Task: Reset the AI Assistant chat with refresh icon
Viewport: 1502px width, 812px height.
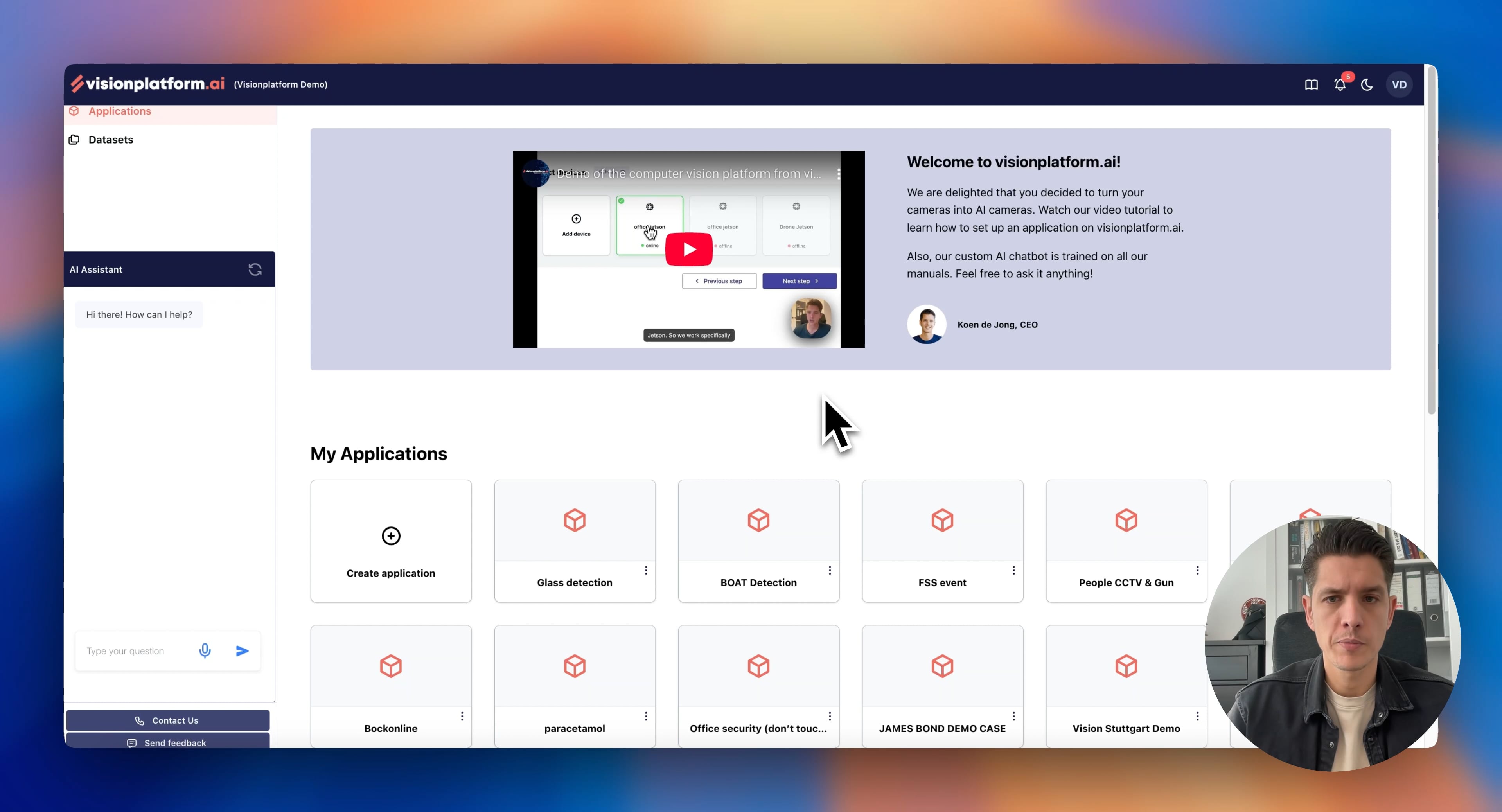Action: tap(255, 269)
